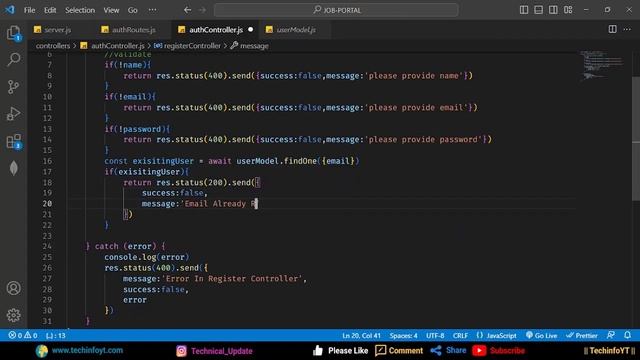Screen dimensions: 640x360
Task: Click the catch keyword on line 24
Action: (107, 246)
